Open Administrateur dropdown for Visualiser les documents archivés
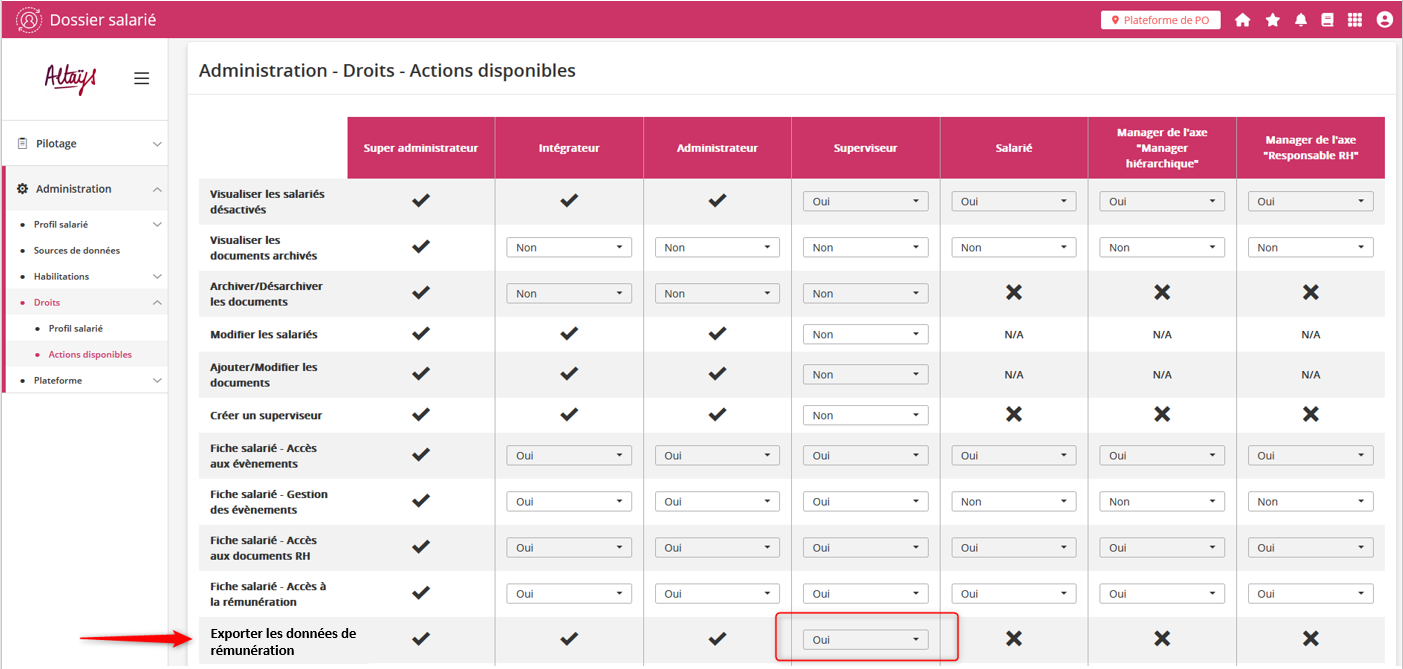The width and height of the screenshot is (1403, 669). 717,248
